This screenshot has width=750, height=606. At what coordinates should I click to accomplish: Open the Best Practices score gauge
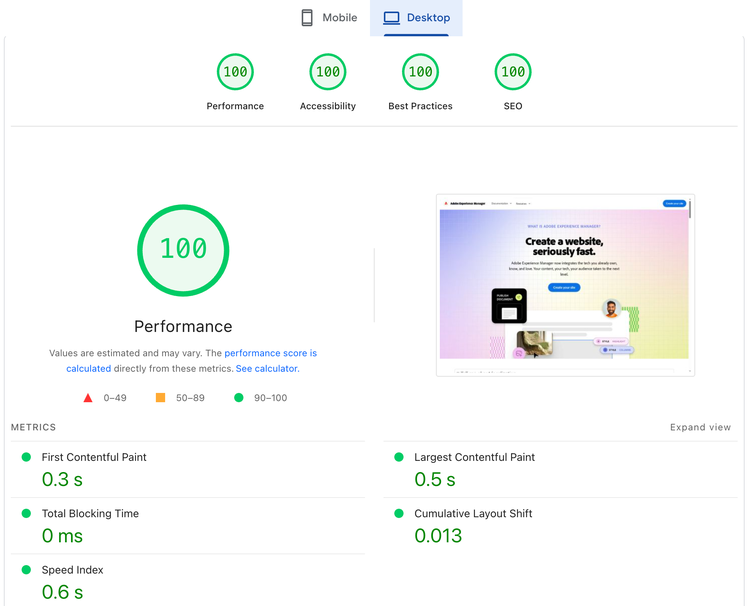[420, 72]
